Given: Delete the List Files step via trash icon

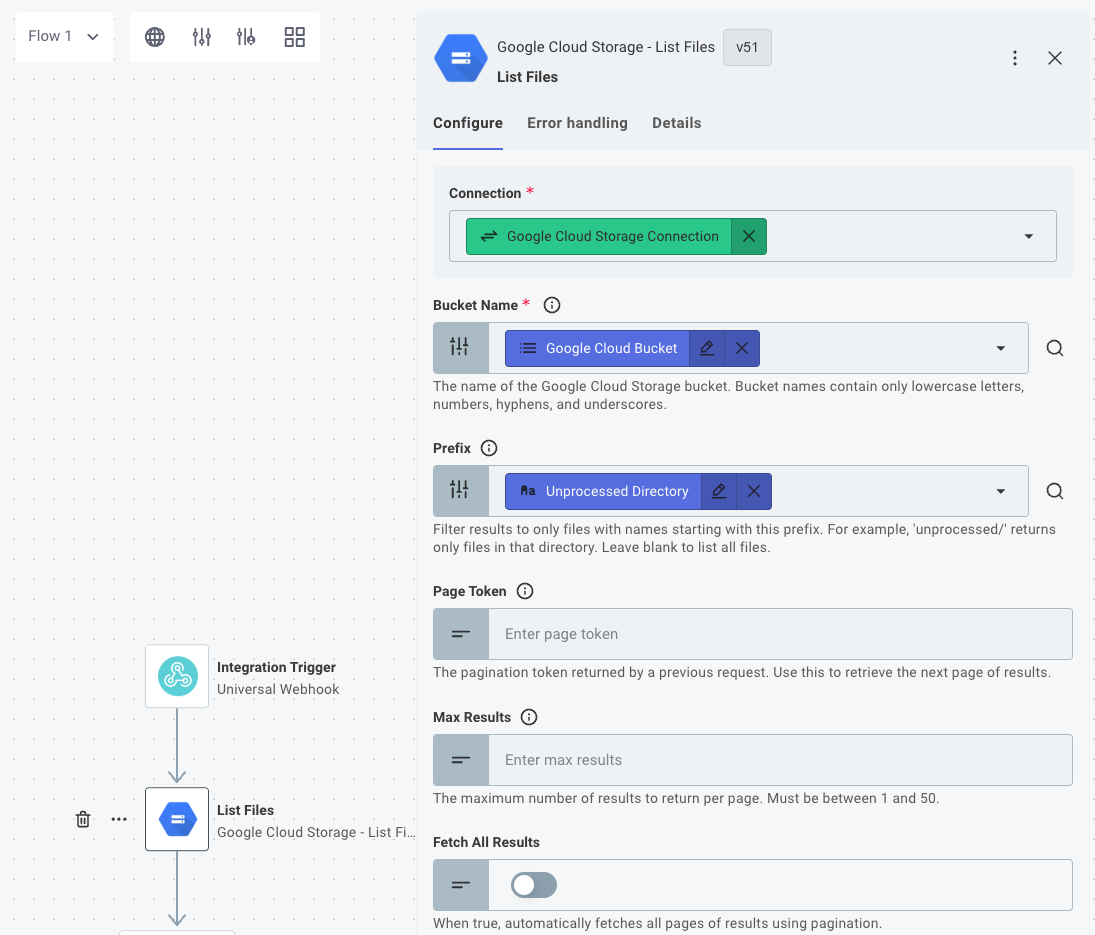Looking at the screenshot, I should coord(83,819).
